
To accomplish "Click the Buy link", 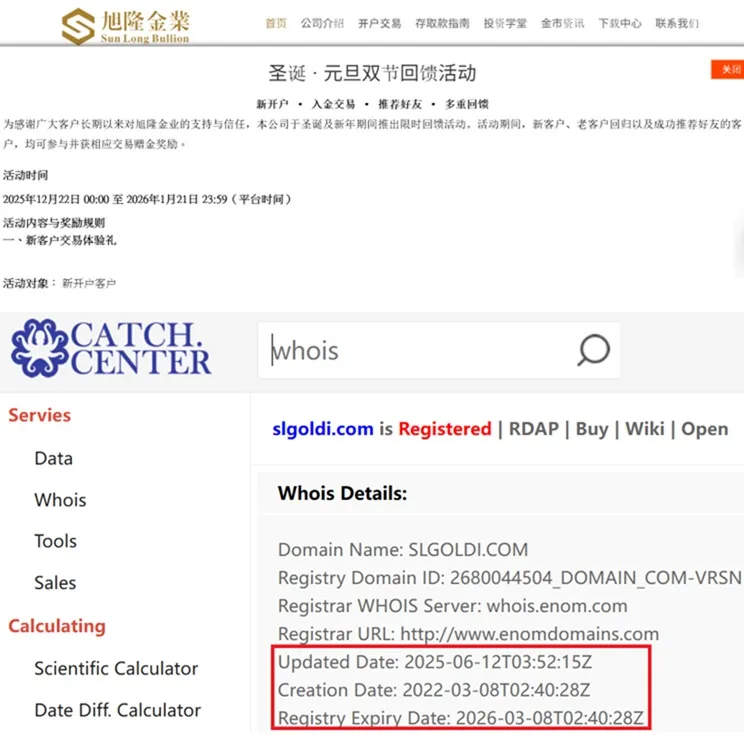I will (592, 429).
